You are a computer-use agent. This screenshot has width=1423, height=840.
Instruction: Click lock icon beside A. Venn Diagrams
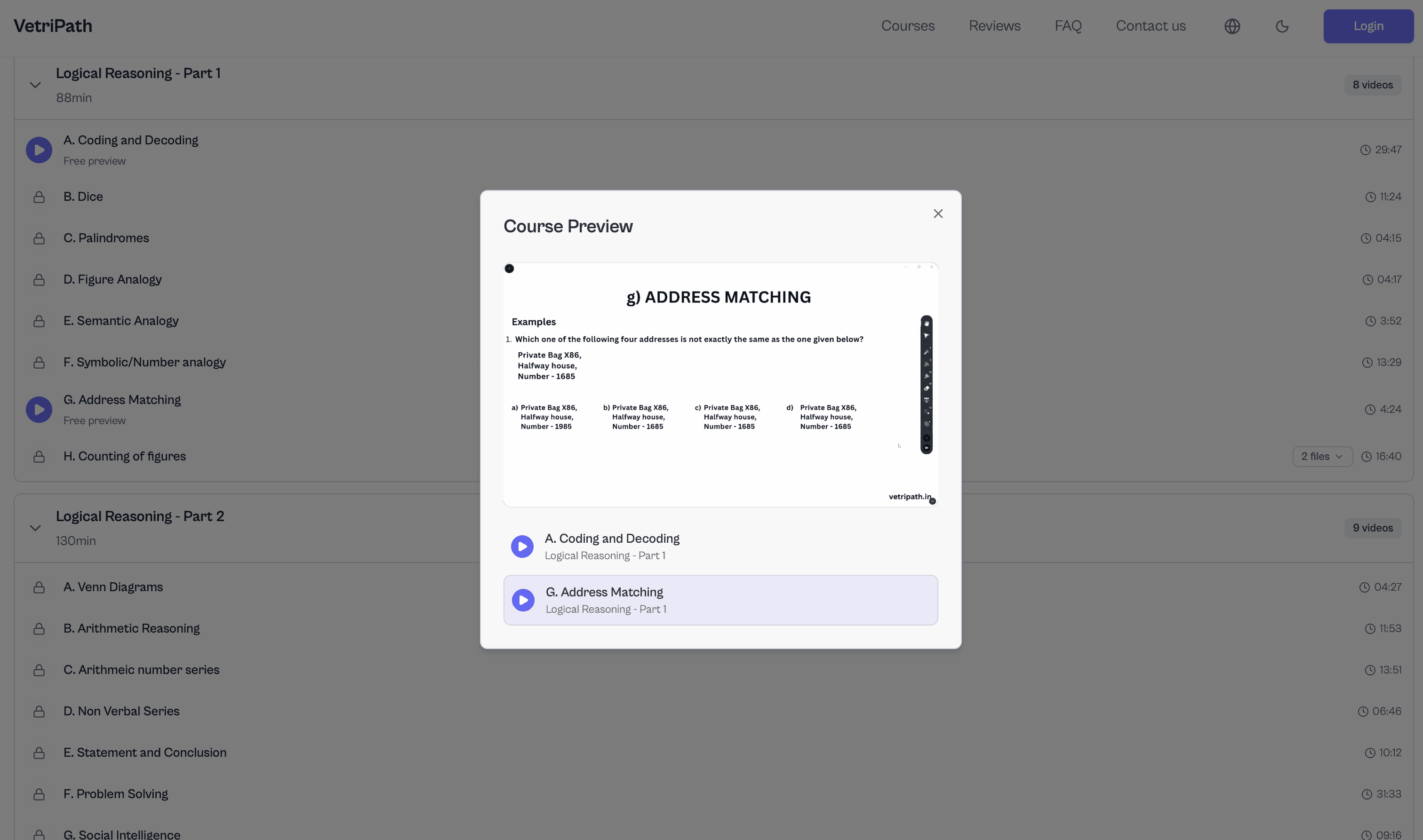tap(39, 587)
